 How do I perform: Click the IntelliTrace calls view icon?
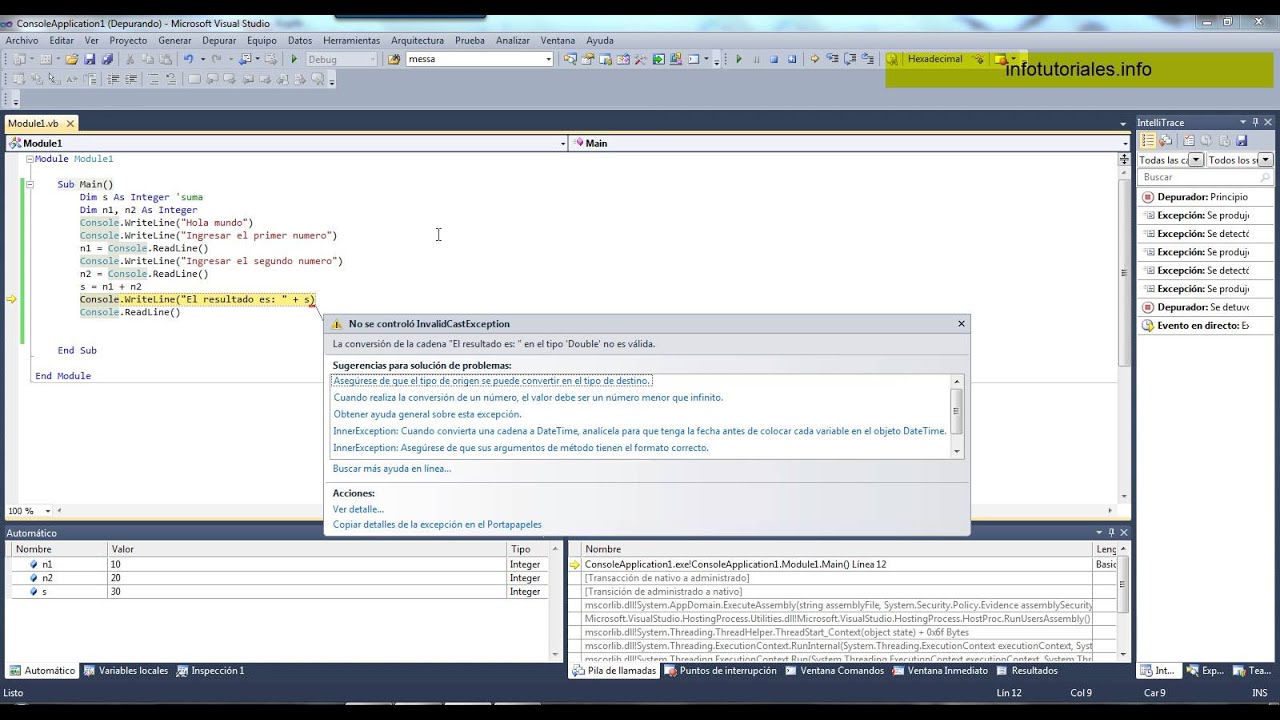[1166, 140]
